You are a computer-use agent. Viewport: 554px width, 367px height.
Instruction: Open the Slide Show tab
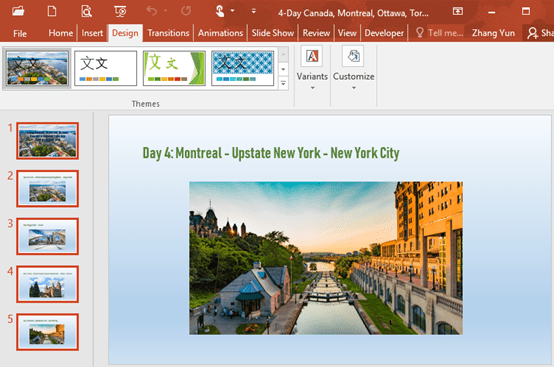click(x=273, y=33)
